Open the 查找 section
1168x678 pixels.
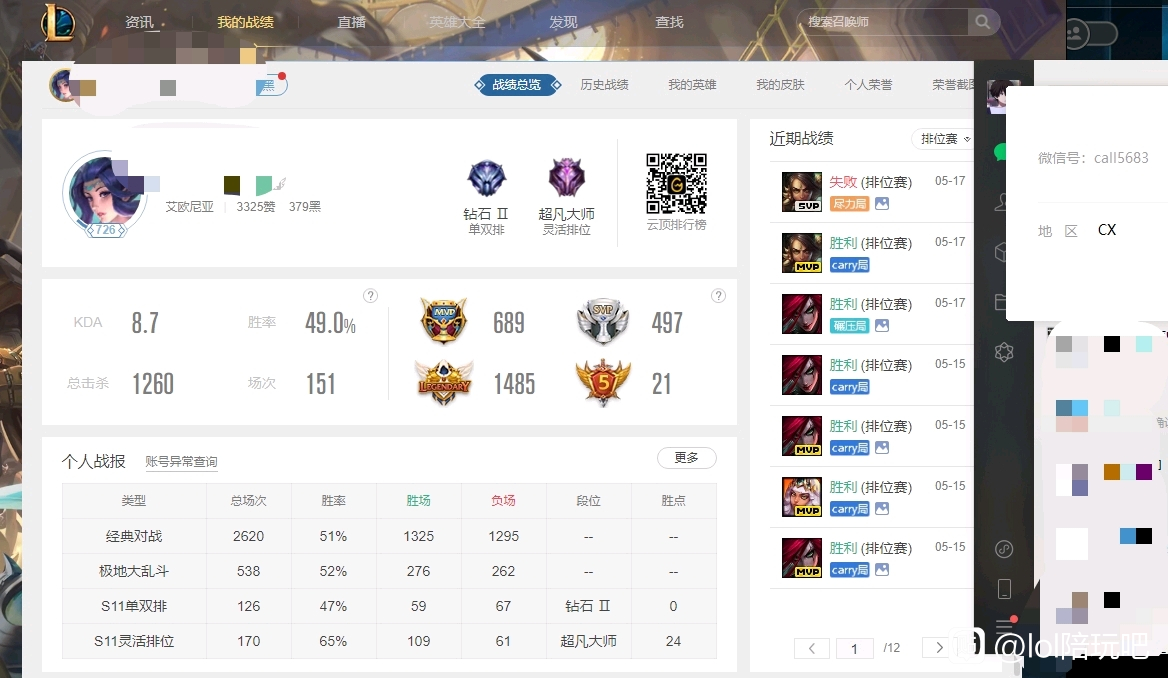click(669, 22)
